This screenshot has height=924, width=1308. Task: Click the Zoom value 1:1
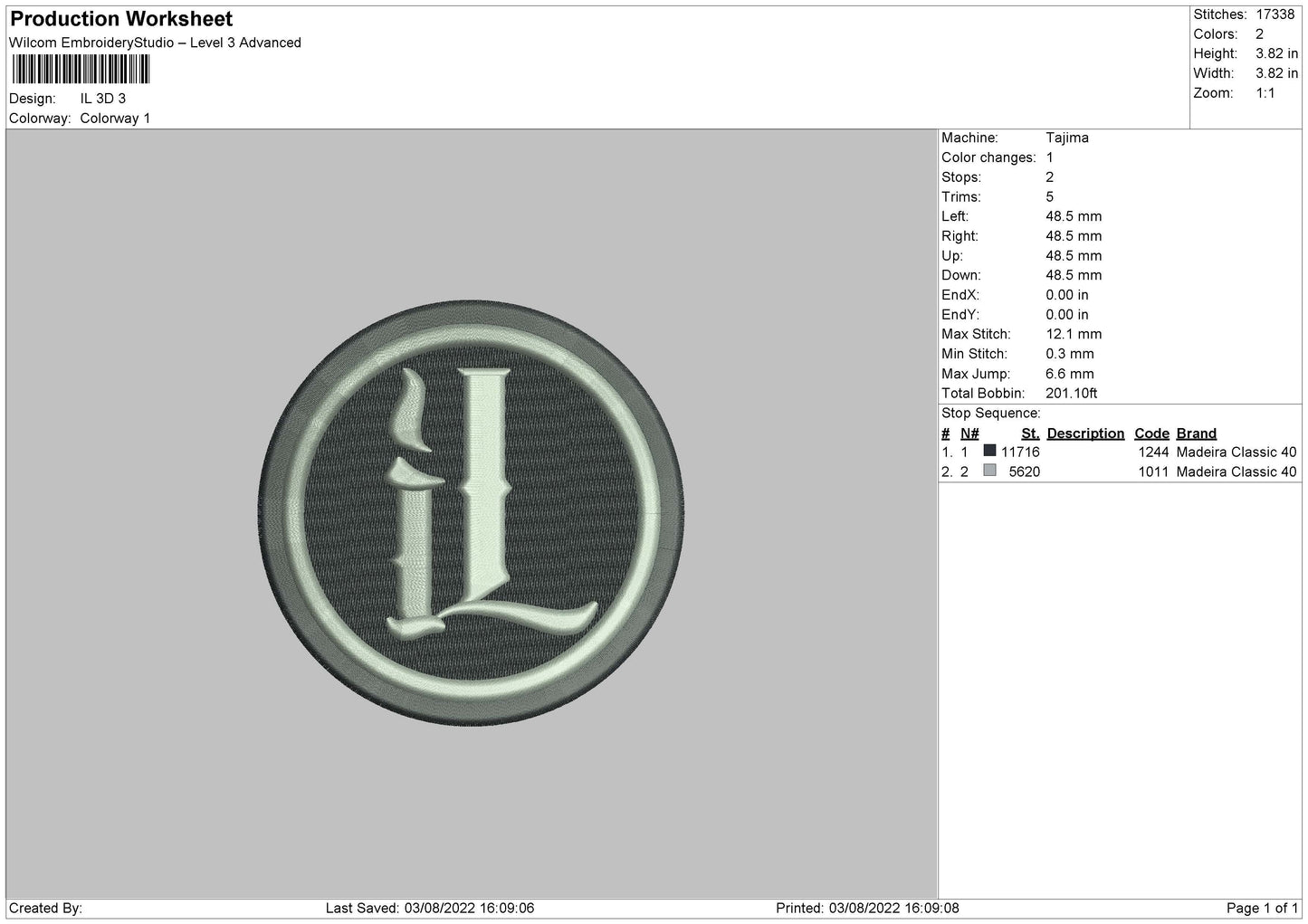click(1265, 93)
